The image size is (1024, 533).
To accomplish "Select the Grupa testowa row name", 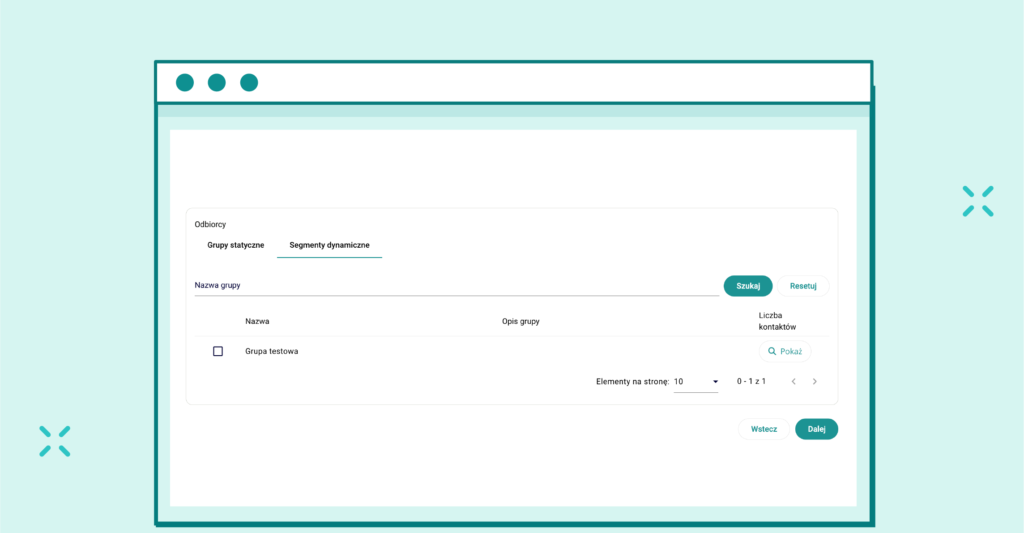I will click(x=272, y=351).
